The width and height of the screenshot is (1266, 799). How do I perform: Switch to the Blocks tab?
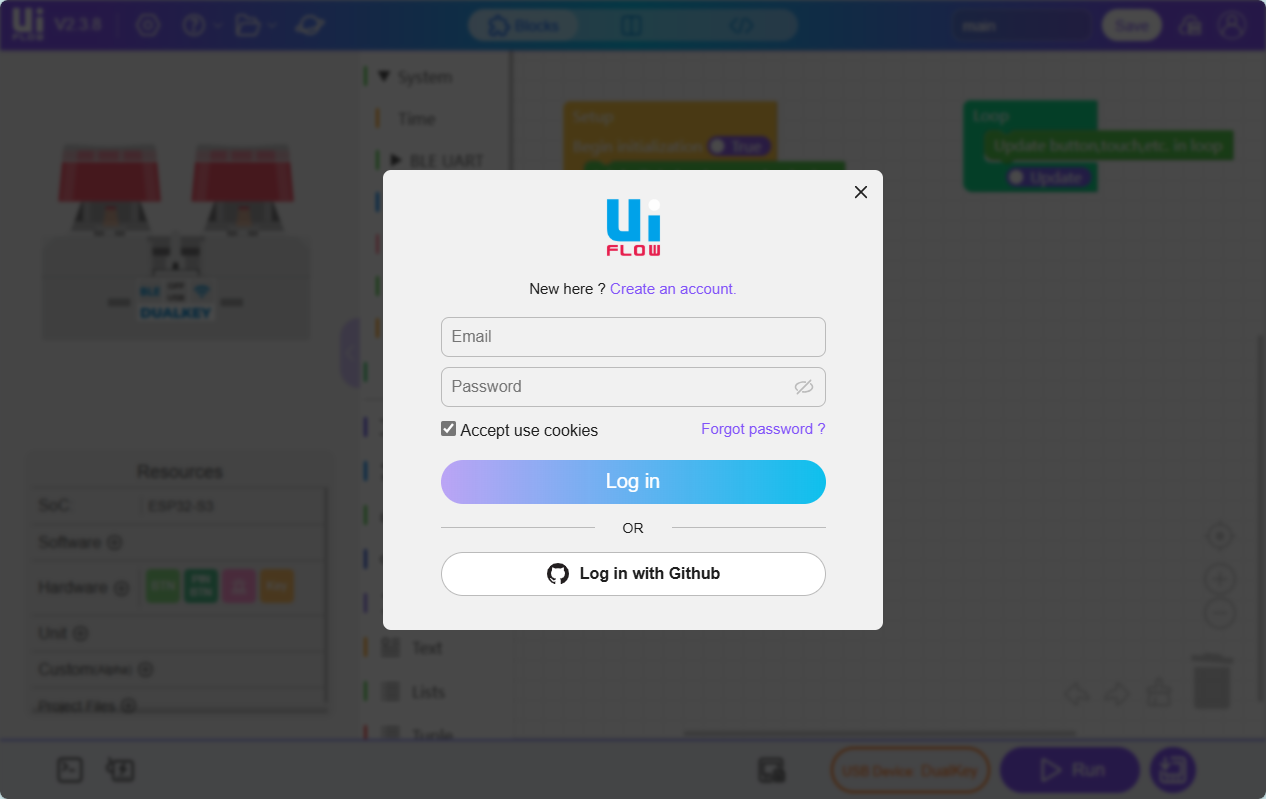[x=525, y=26]
